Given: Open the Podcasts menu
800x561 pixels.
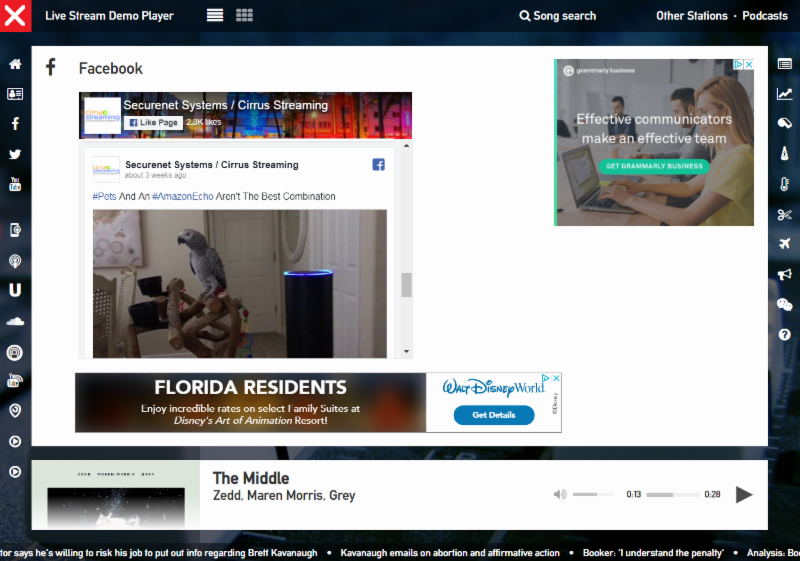Looking at the screenshot, I should click(765, 16).
